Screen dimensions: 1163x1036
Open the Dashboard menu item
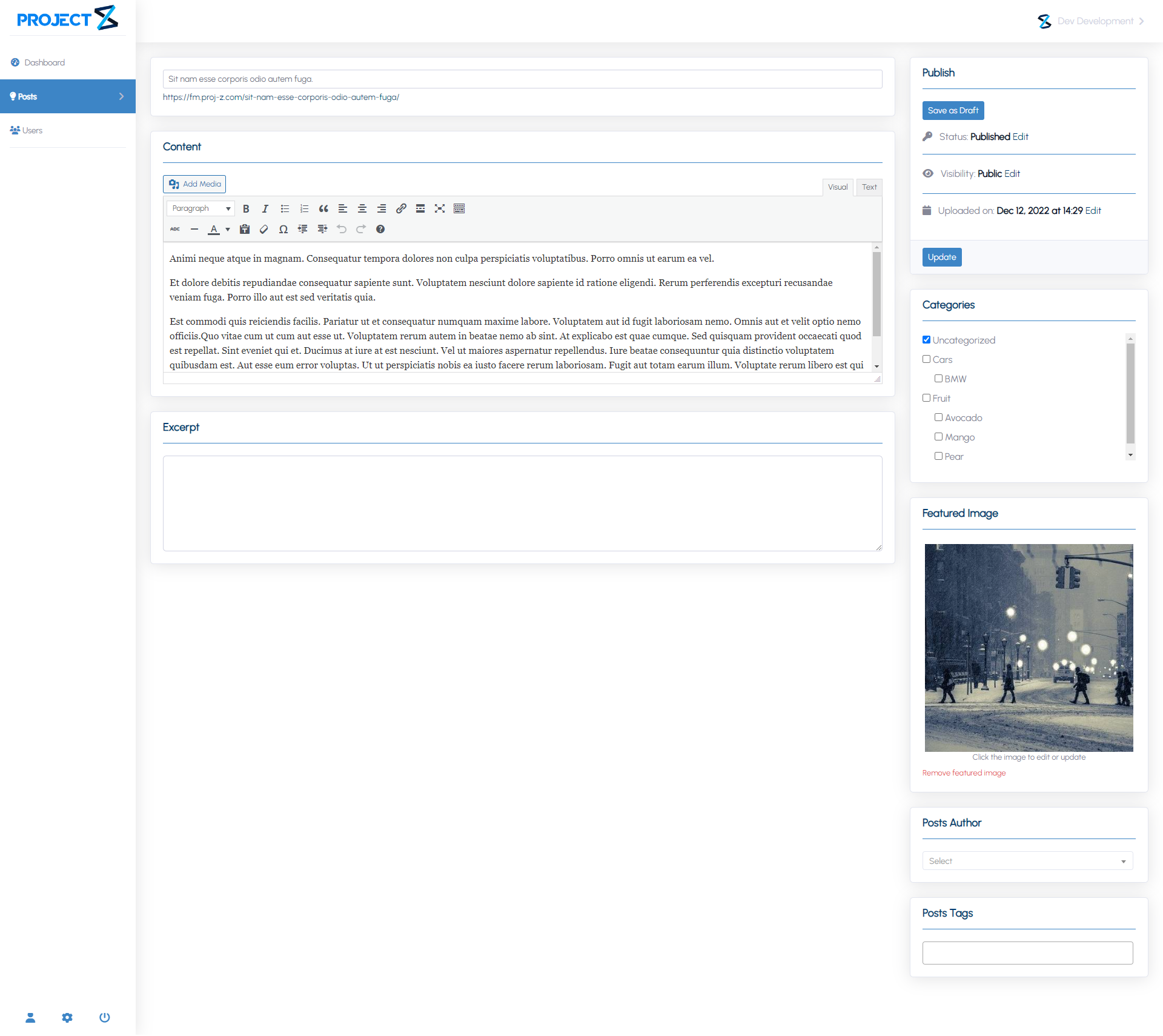coord(68,62)
